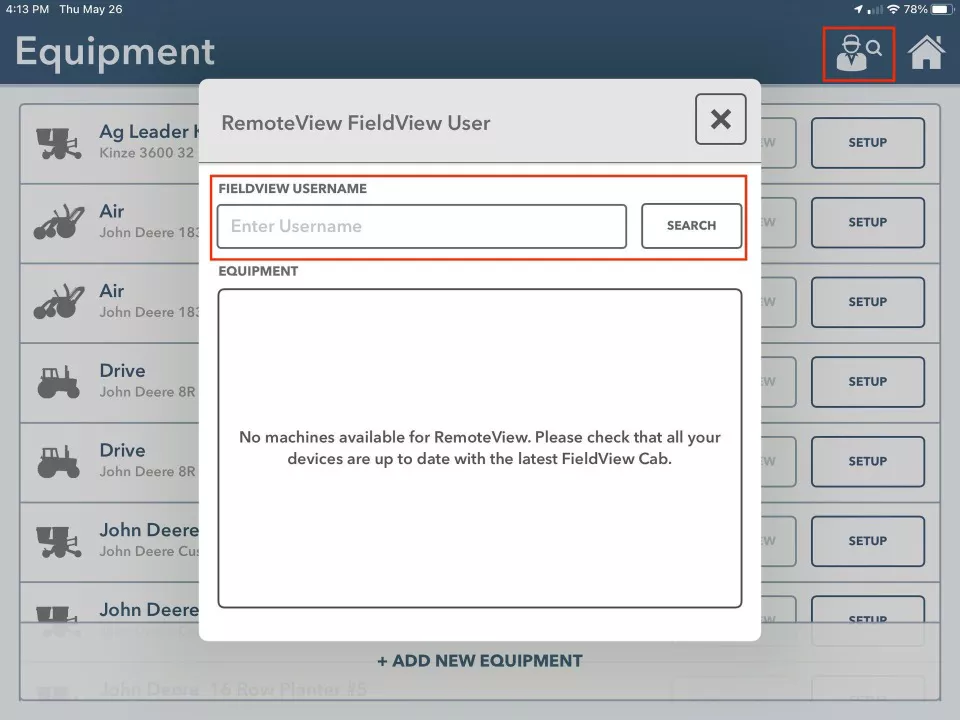960x720 pixels.
Task: Dismiss the RemoteView FieldView User dialog
Action: tap(720, 119)
